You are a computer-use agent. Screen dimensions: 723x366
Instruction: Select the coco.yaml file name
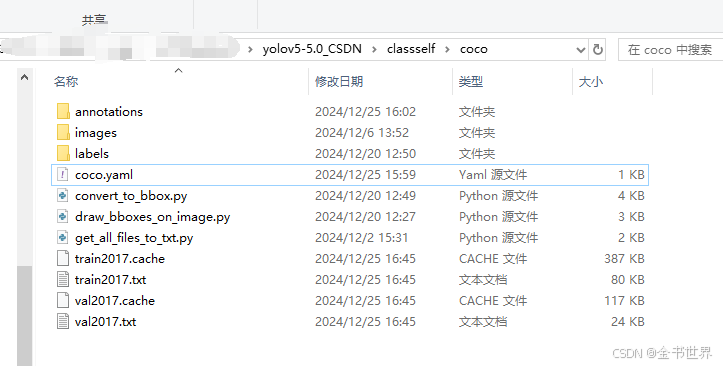click(x=104, y=175)
